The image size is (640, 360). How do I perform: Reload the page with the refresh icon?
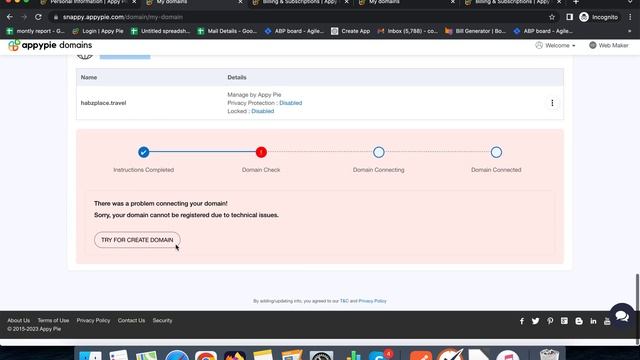coord(38,17)
